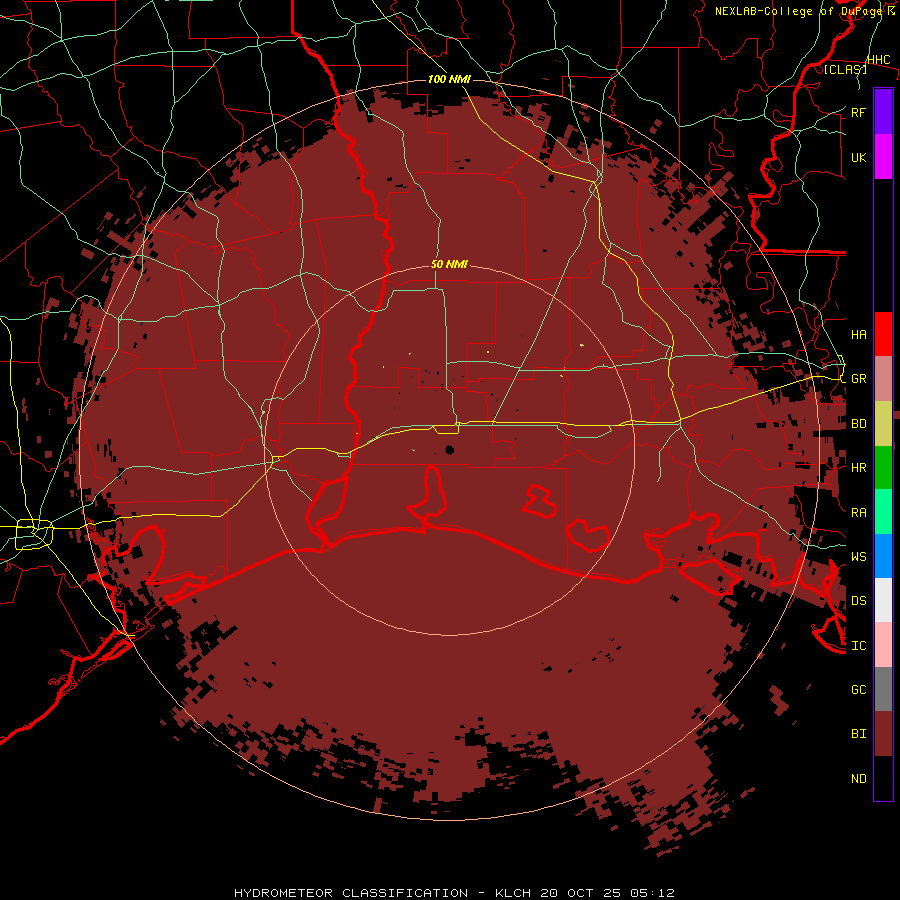The width and height of the screenshot is (900, 900).
Task: Click the 50 NMI range ring label
Action: 449,264
